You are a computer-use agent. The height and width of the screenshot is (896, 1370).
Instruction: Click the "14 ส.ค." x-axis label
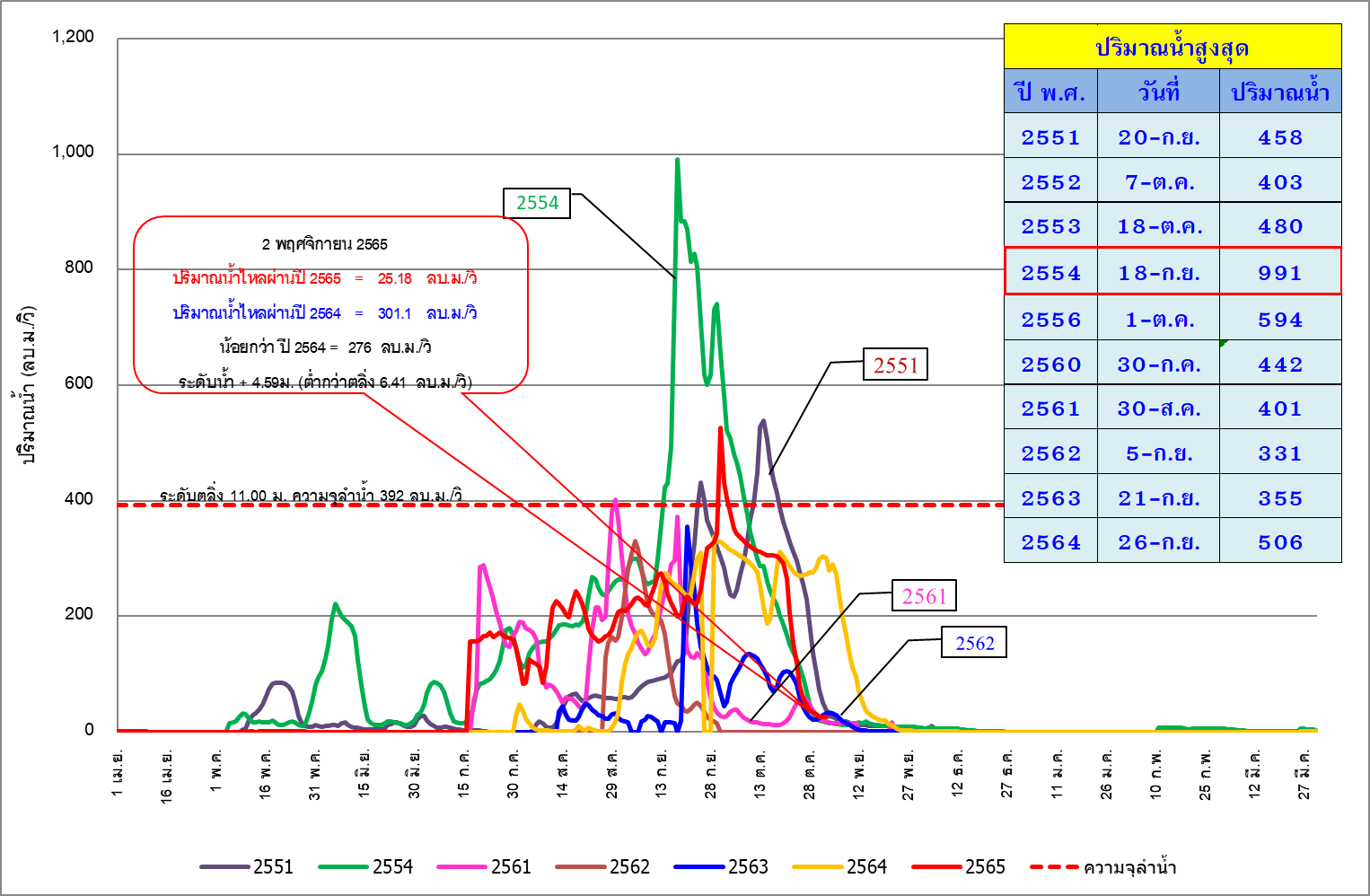point(563,776)
